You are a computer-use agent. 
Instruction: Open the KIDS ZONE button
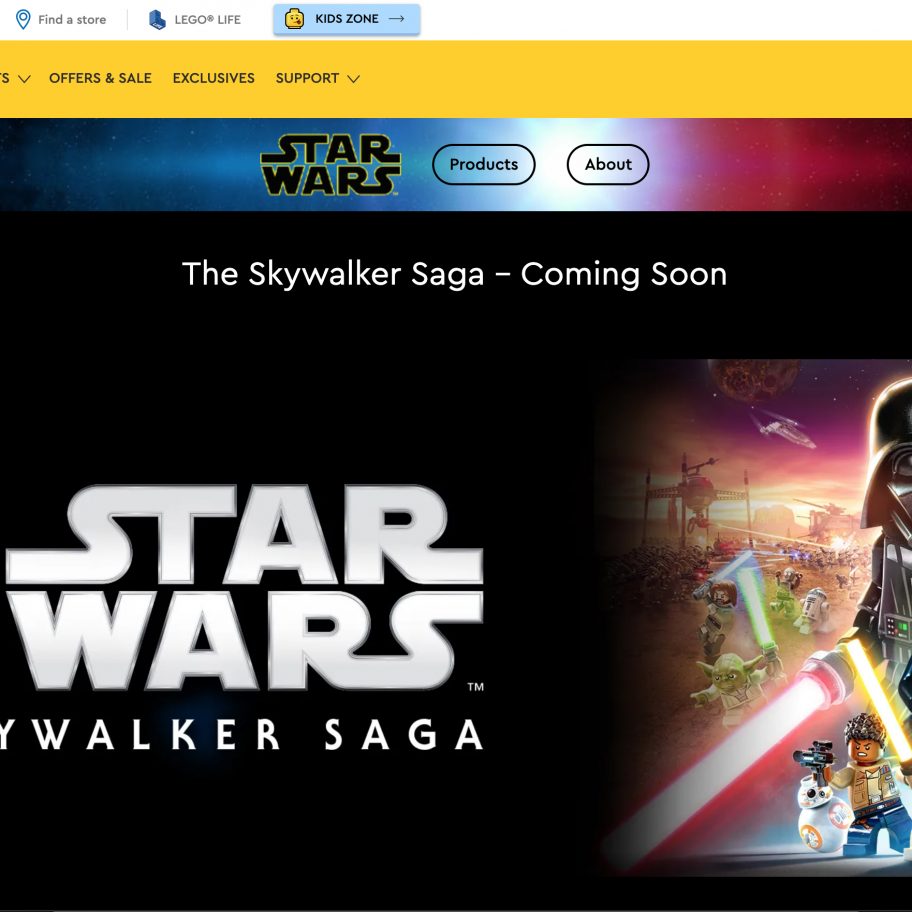[347, 19]
